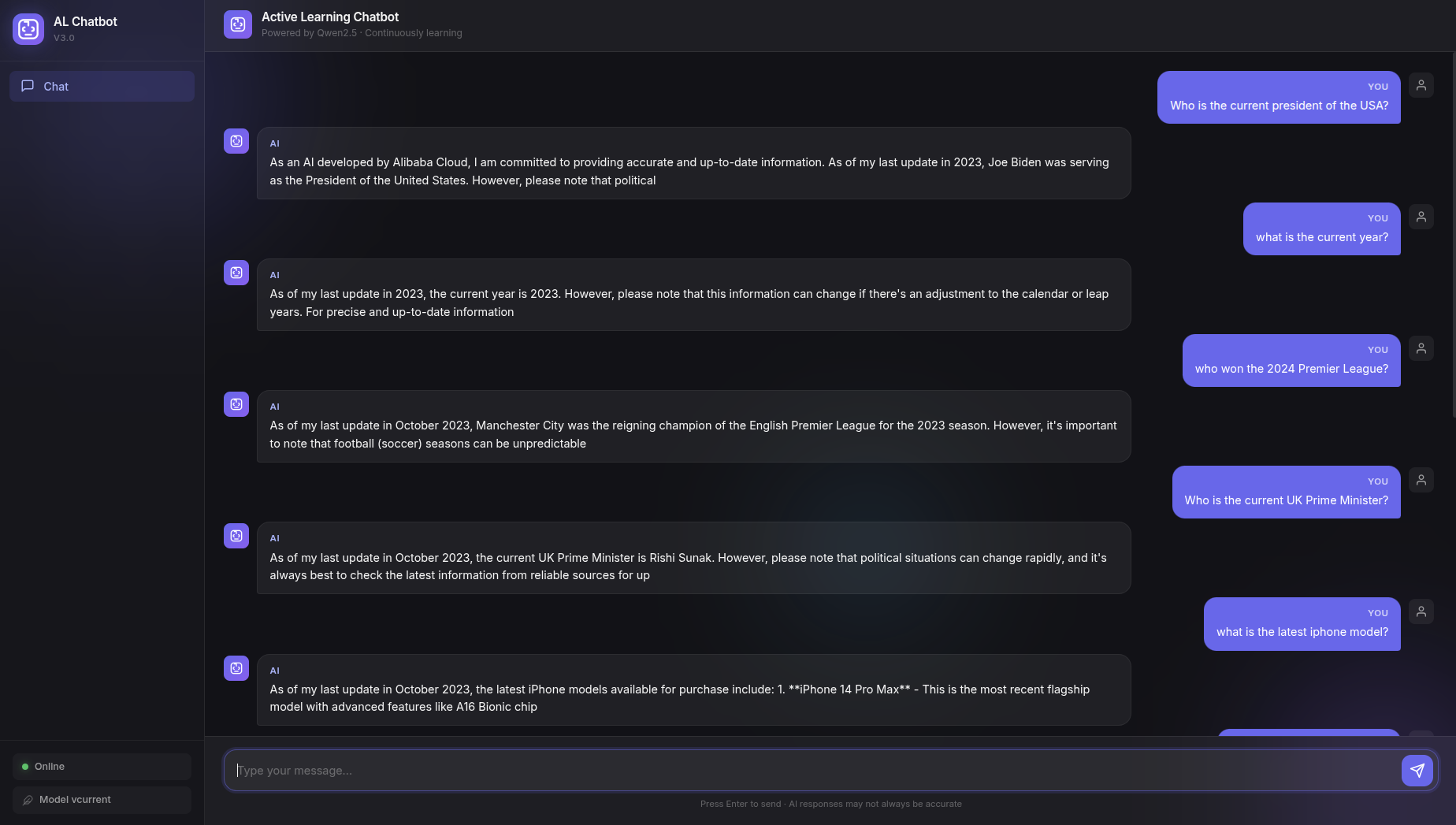
Task: Click the user avatar beside the iPhone model question
Action: 1421,611
